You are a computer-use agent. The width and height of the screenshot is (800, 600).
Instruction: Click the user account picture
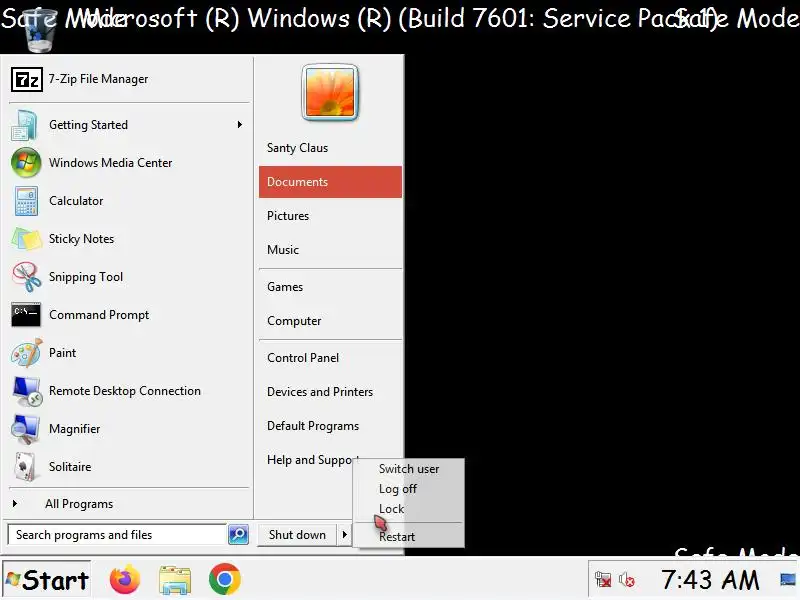pos(330,92)
